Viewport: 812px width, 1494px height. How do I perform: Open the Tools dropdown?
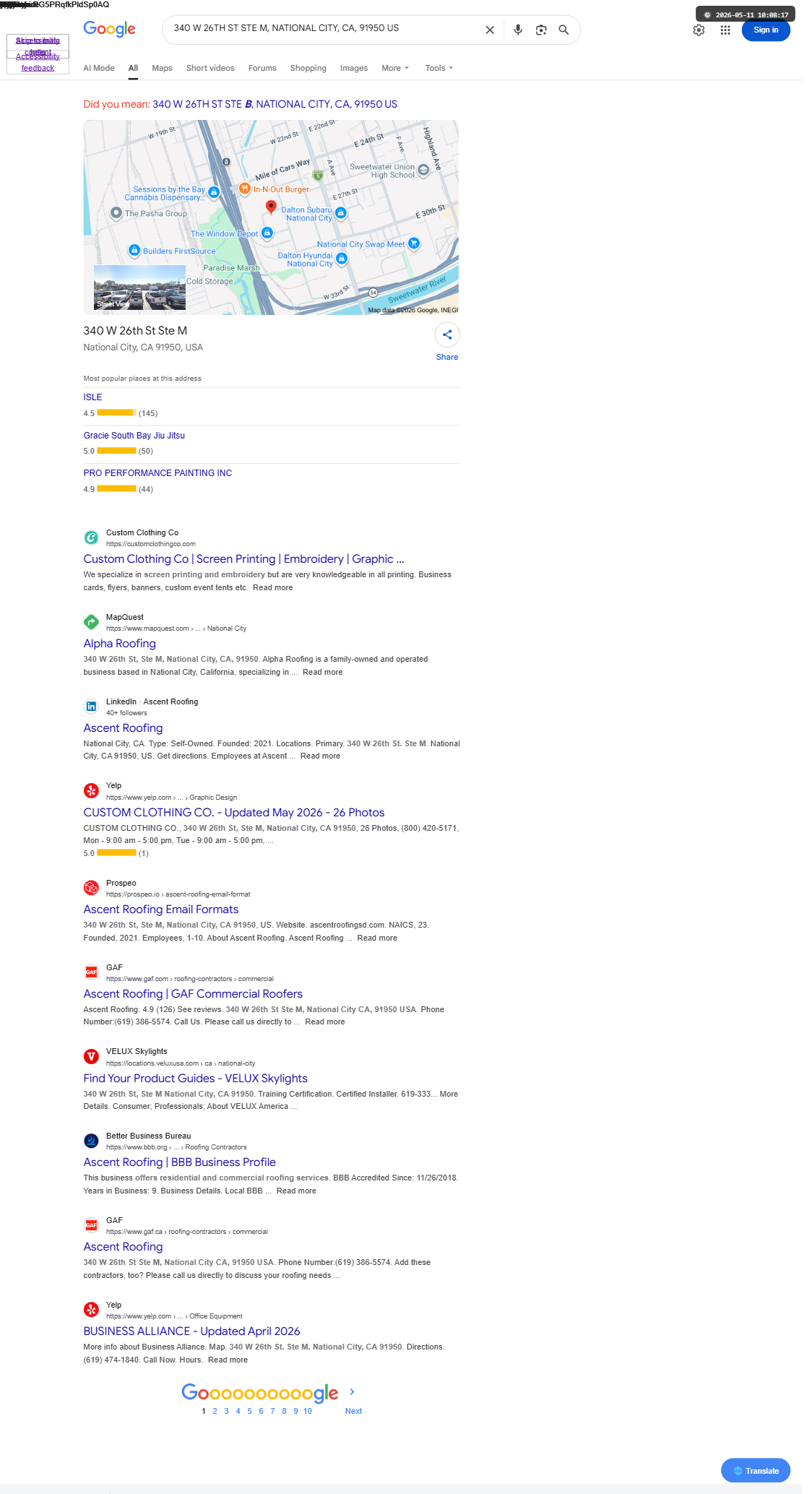click(x=439, y=68)
